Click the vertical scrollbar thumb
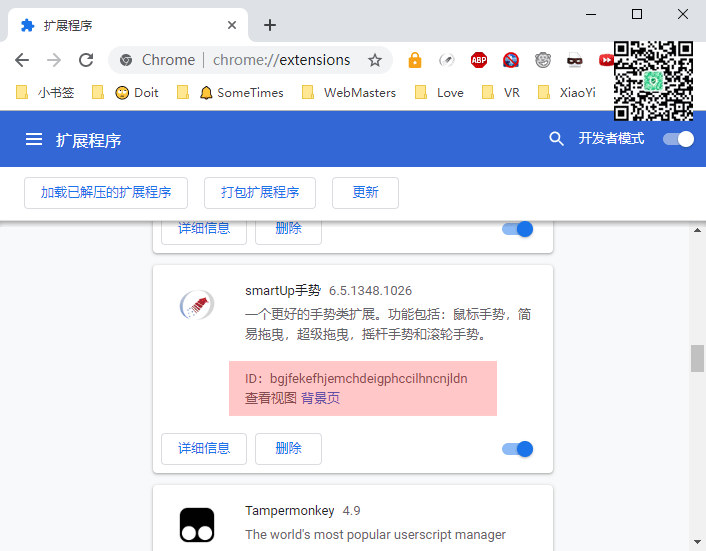706x551 pixels. 697,358
